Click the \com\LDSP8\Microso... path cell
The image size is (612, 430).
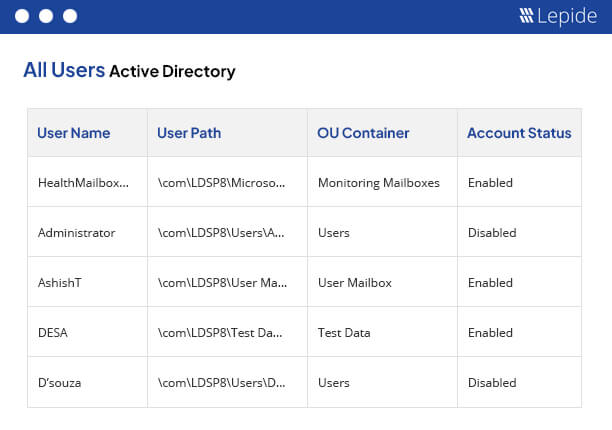[228, 182]
